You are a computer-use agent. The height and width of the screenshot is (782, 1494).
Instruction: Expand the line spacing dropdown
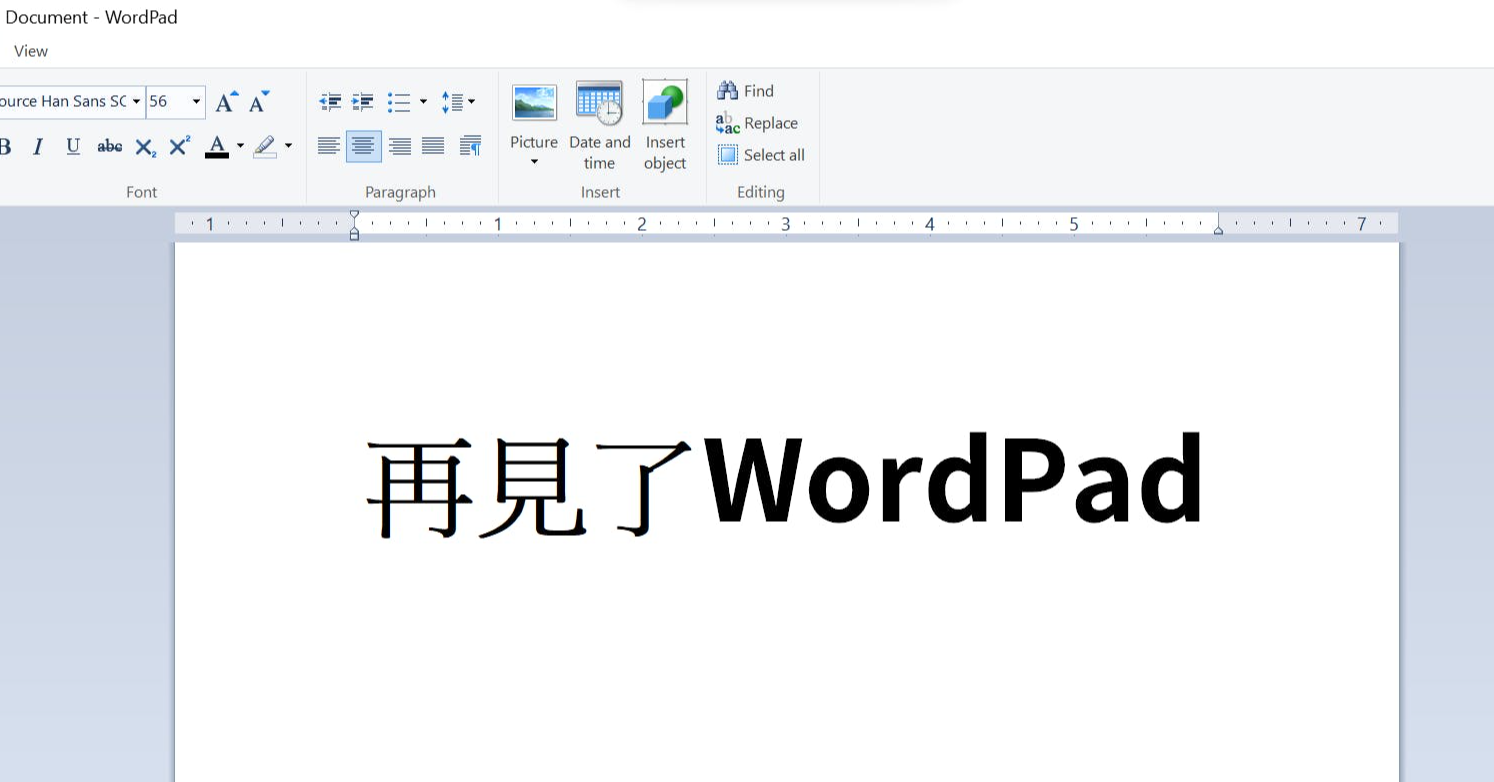[471, 102]
